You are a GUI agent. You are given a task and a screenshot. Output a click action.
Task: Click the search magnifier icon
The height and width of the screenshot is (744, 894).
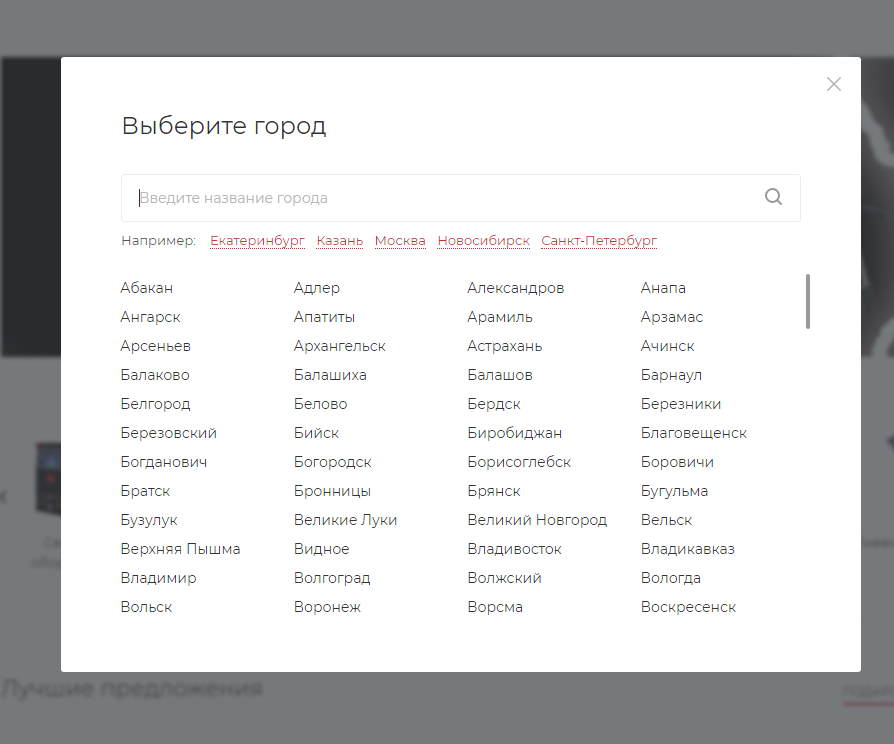773,197
